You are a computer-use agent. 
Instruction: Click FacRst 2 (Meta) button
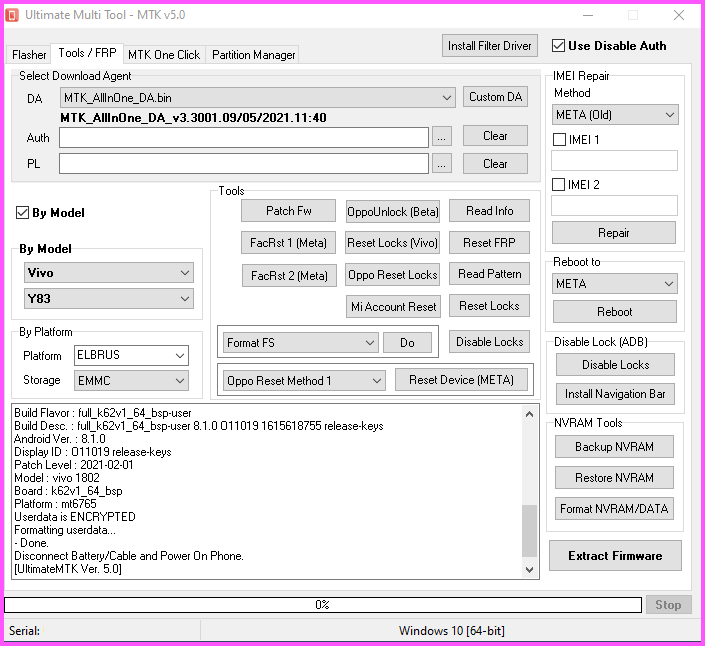(x=289, y=276)
